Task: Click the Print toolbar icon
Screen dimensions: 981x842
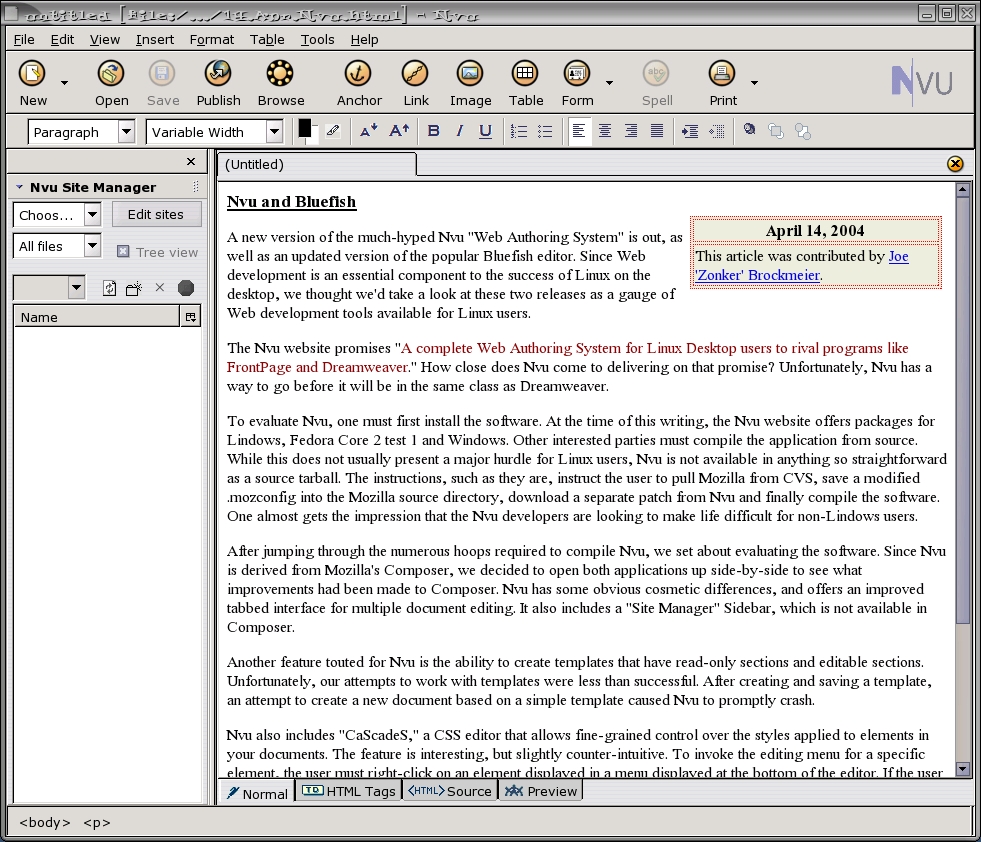Action: [722, 75]
